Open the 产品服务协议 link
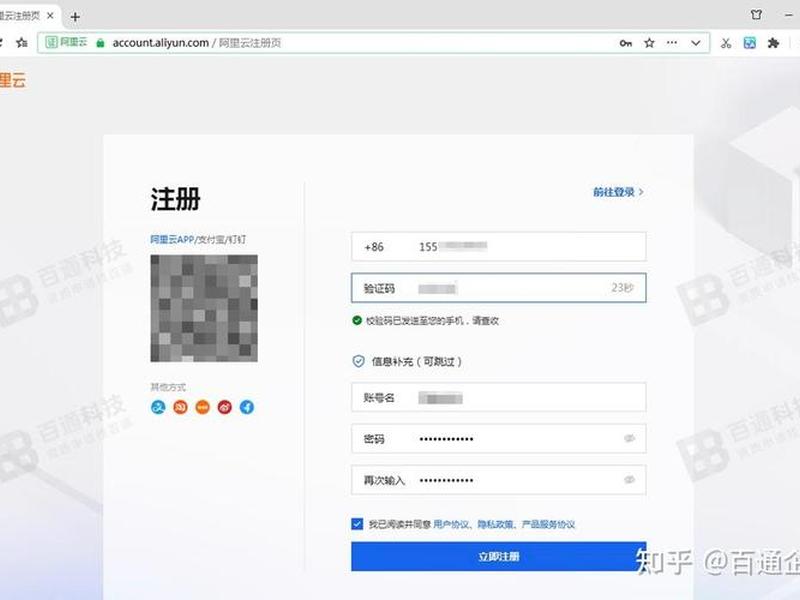The height and width of the screenshot is (600, 800). (548, 524)
